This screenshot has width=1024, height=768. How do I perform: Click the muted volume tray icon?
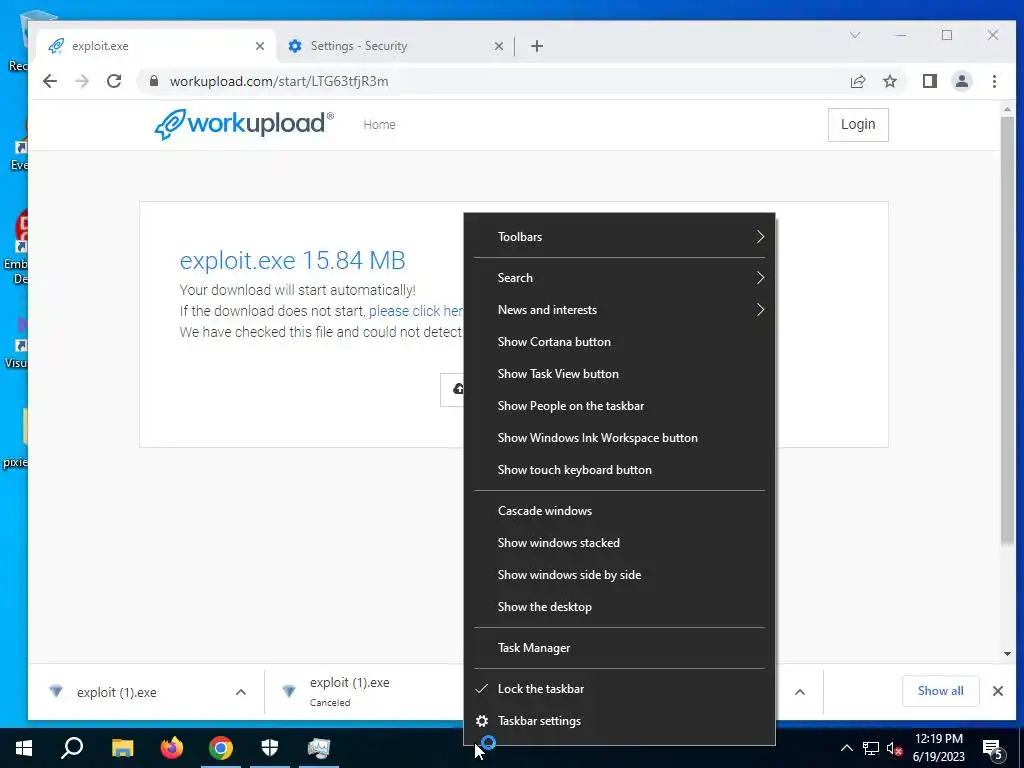[x=894, y=748]
